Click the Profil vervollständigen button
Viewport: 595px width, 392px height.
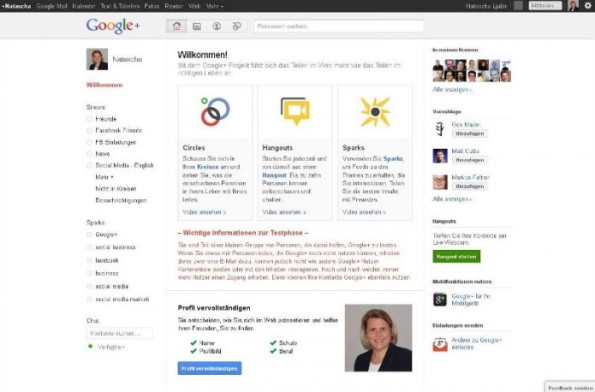pos(209,368)
